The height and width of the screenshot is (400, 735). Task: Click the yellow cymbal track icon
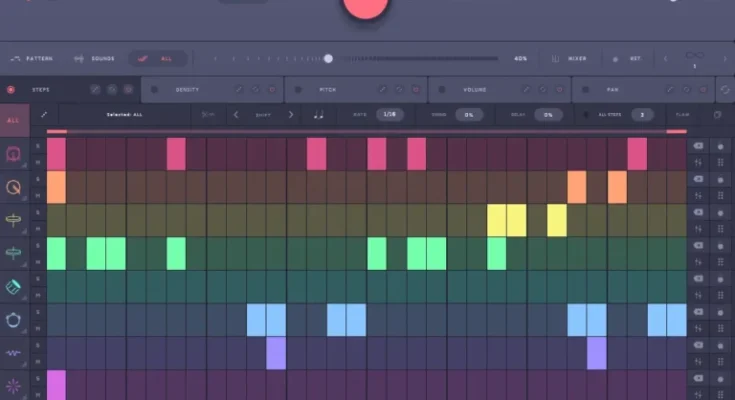(x=14, y=220)
